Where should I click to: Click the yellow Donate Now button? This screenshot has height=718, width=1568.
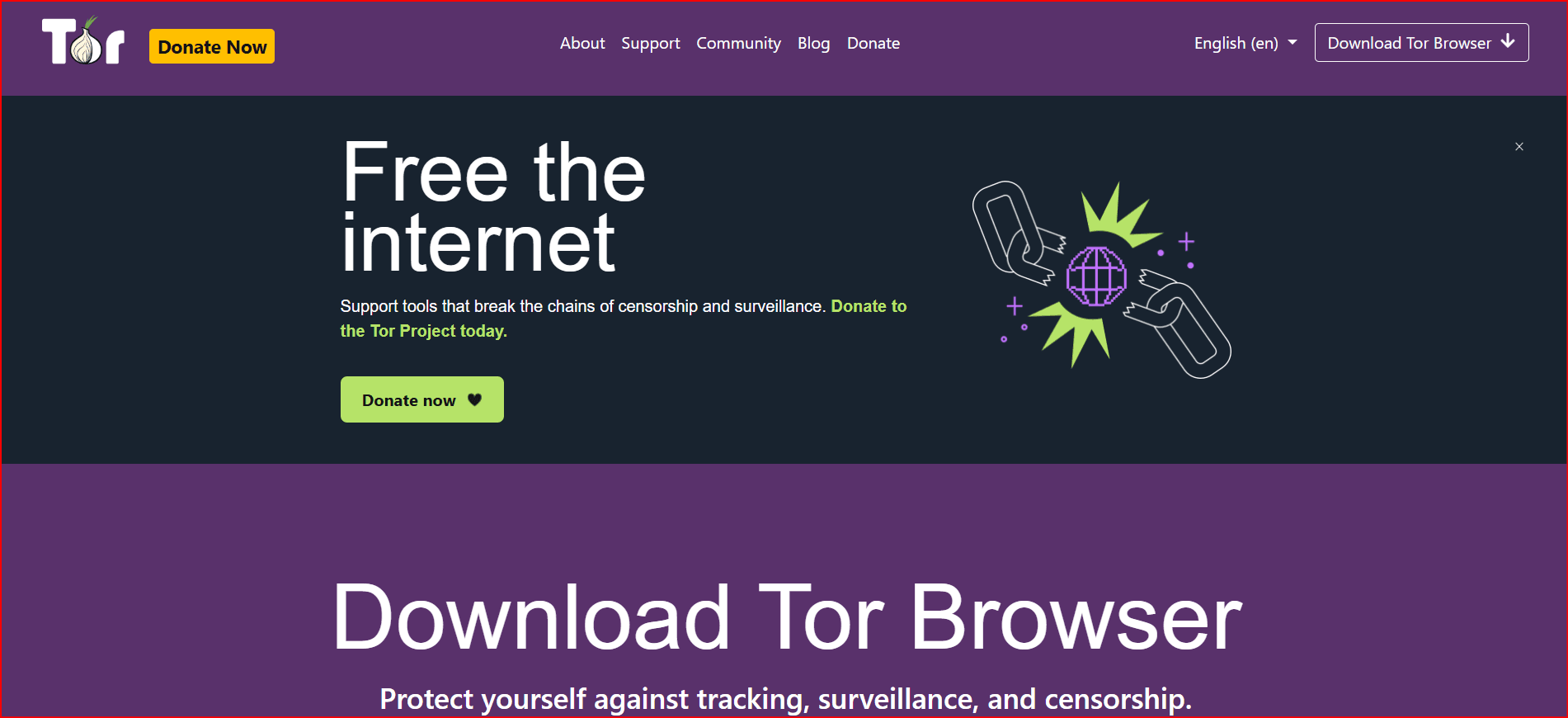pyautogui.click(x=212, y=47)
